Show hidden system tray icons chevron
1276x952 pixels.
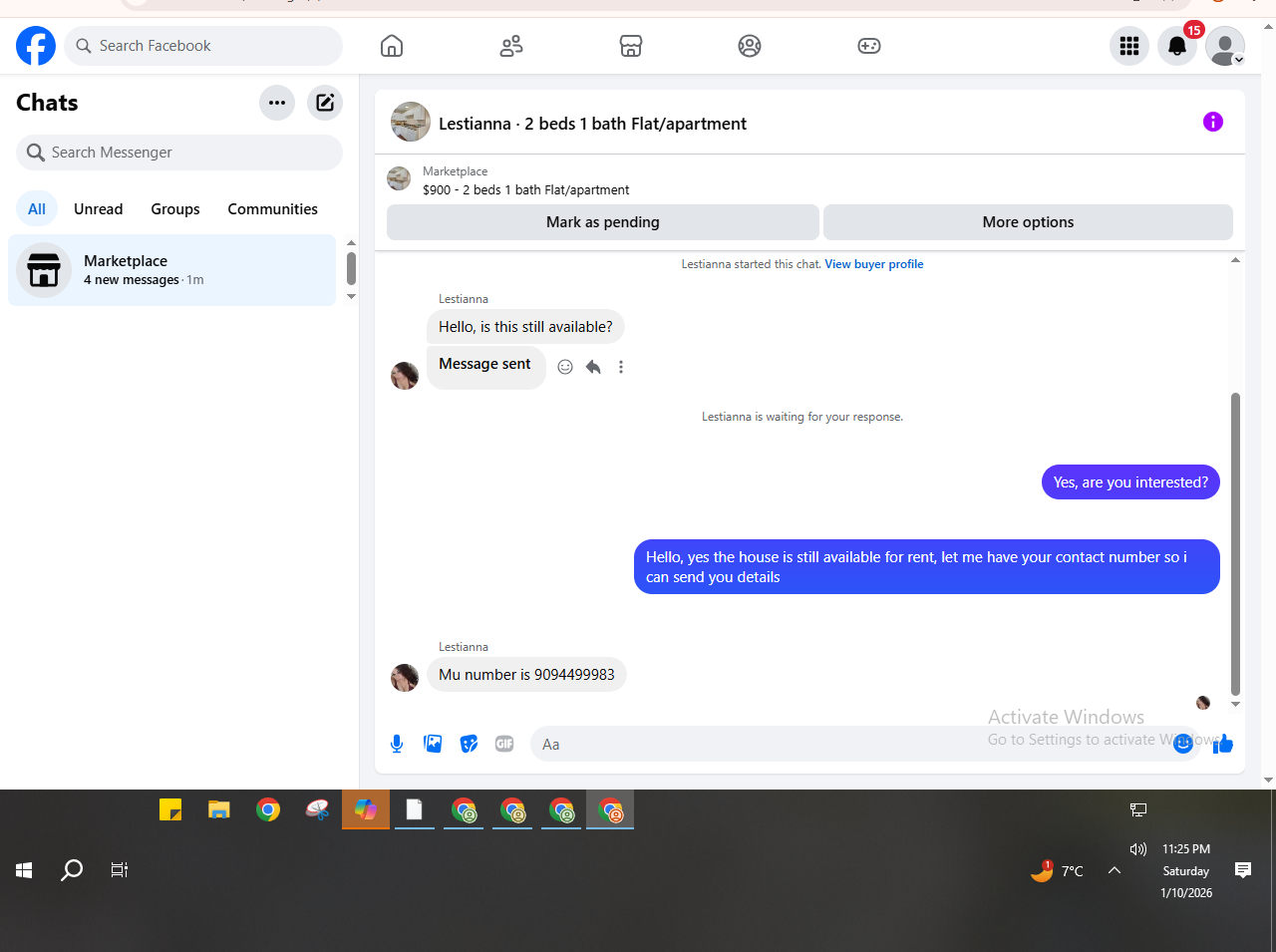pyautogui.click(x=1115, y=870)
